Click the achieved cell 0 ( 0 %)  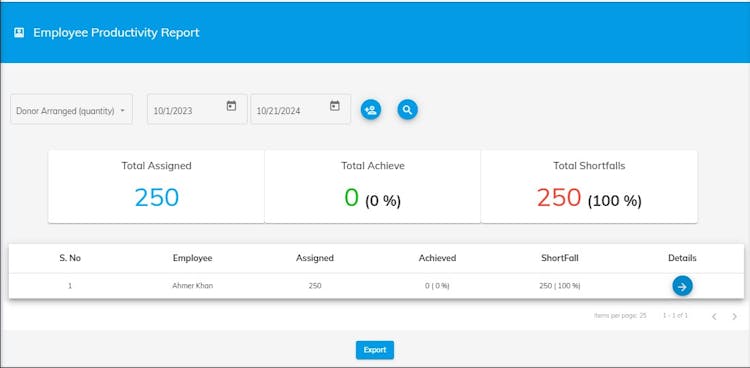(x=437, y=286)
